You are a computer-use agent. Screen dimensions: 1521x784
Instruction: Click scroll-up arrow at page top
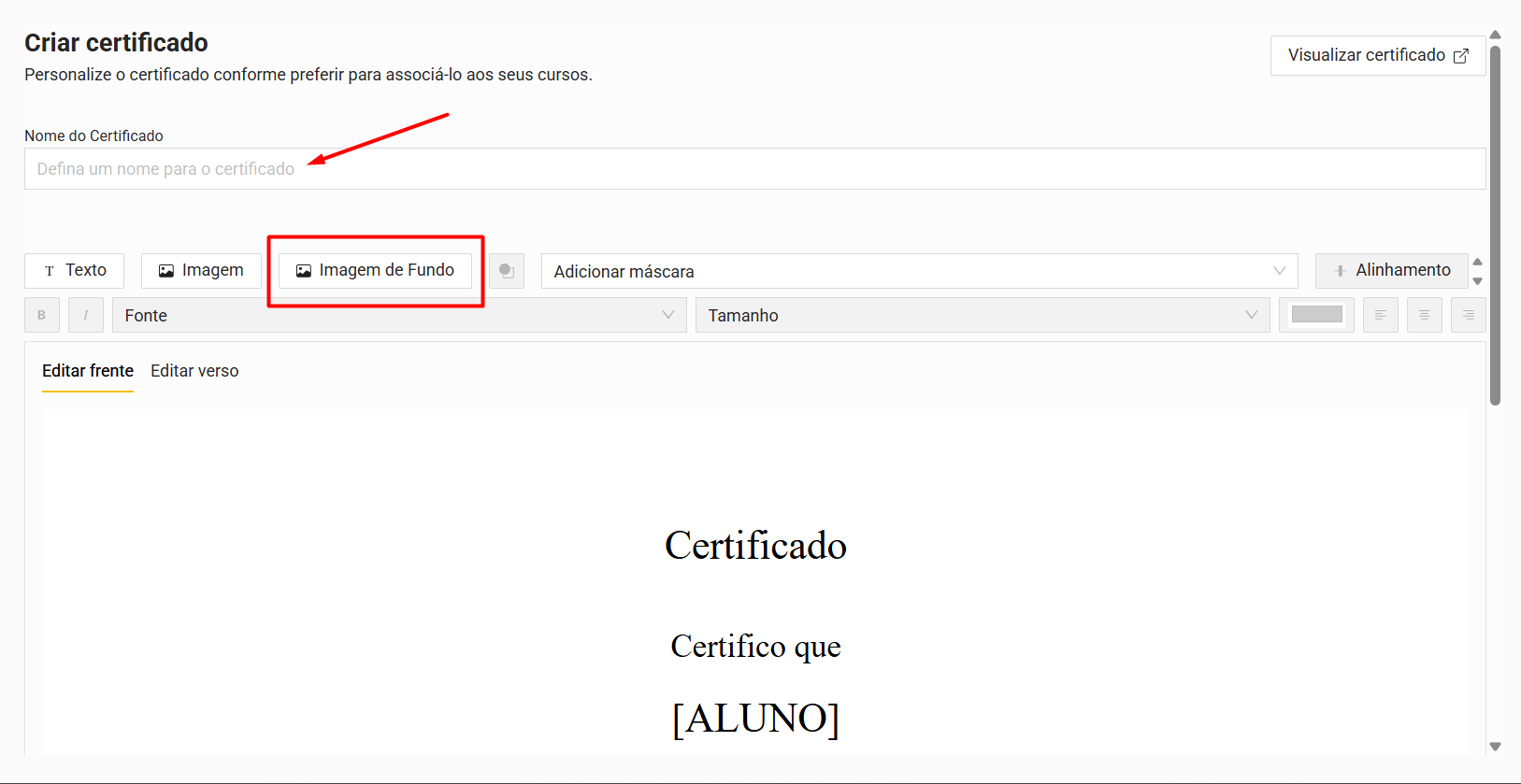pos(1495,35)
